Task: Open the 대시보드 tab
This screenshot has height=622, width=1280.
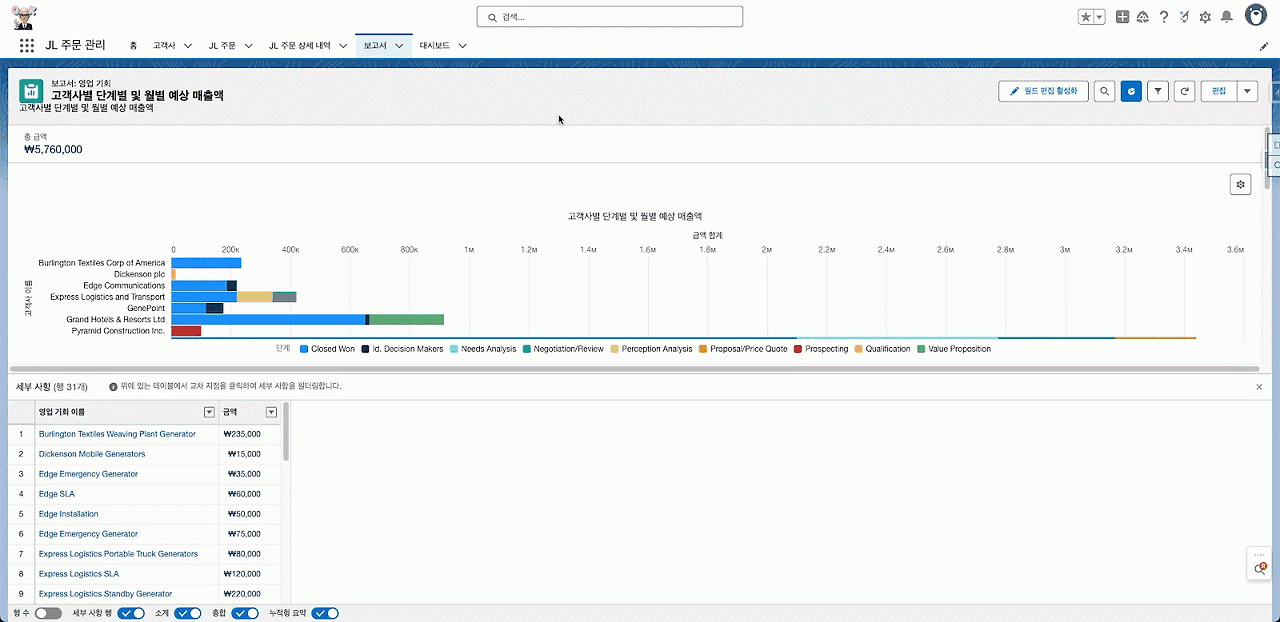Action: (435, 46)
